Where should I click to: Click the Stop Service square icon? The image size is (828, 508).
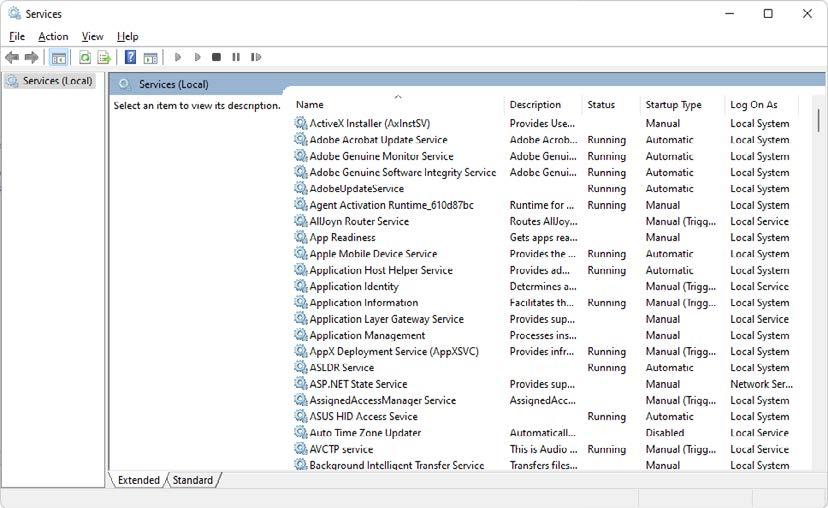click(216, 57)
